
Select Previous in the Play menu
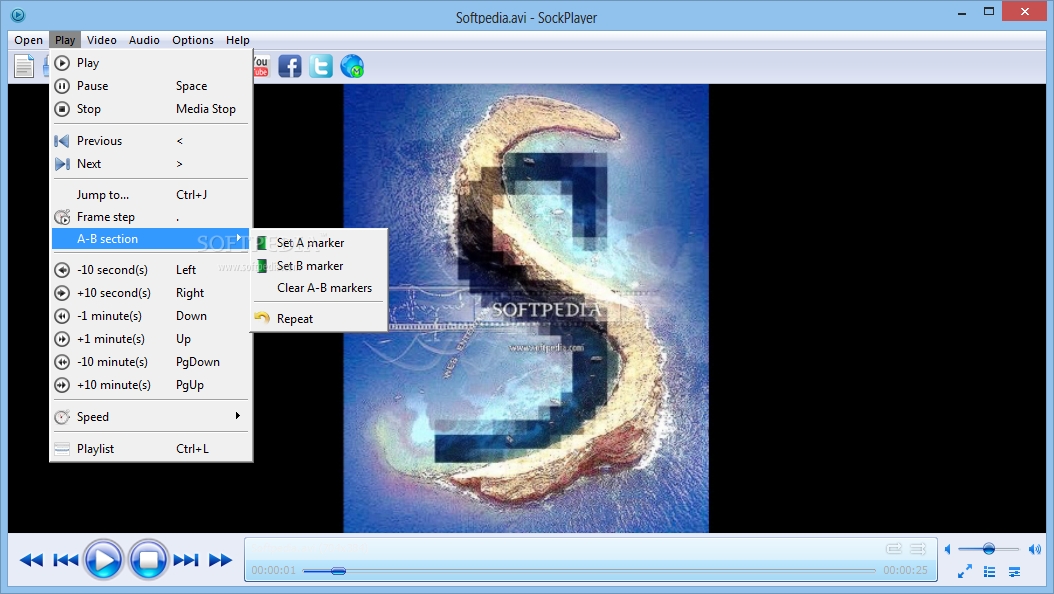pos(151,141)
